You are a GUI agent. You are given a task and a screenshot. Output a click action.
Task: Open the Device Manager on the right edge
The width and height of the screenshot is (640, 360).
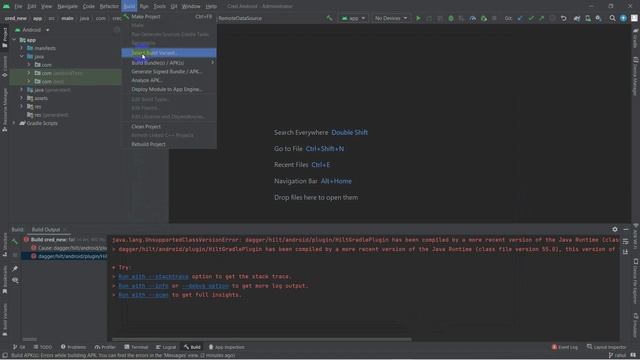[636, 76]
